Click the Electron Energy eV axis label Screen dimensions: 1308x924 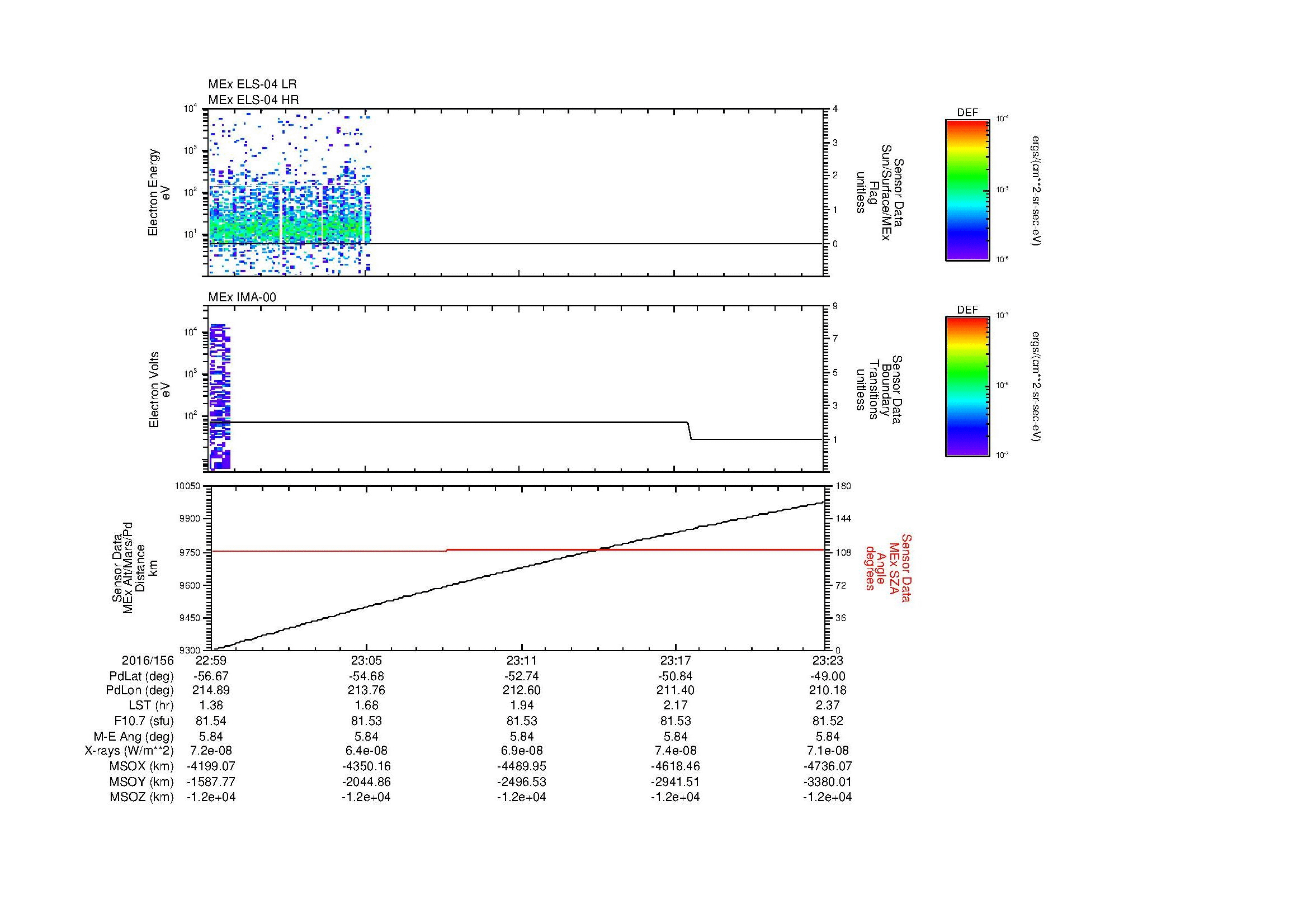pos(159,192)
